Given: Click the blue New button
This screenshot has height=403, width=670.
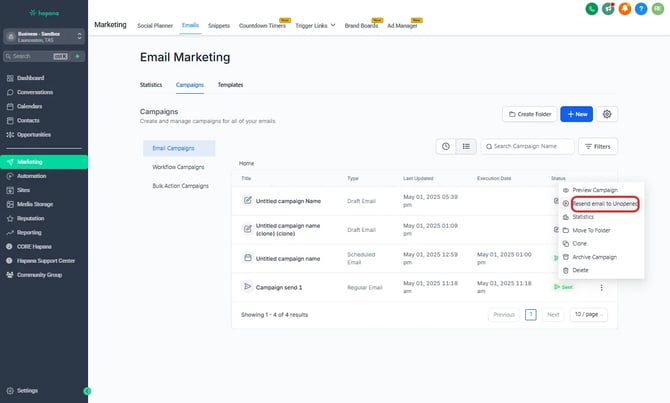Looking at the screenshot, I should [577, 115].
